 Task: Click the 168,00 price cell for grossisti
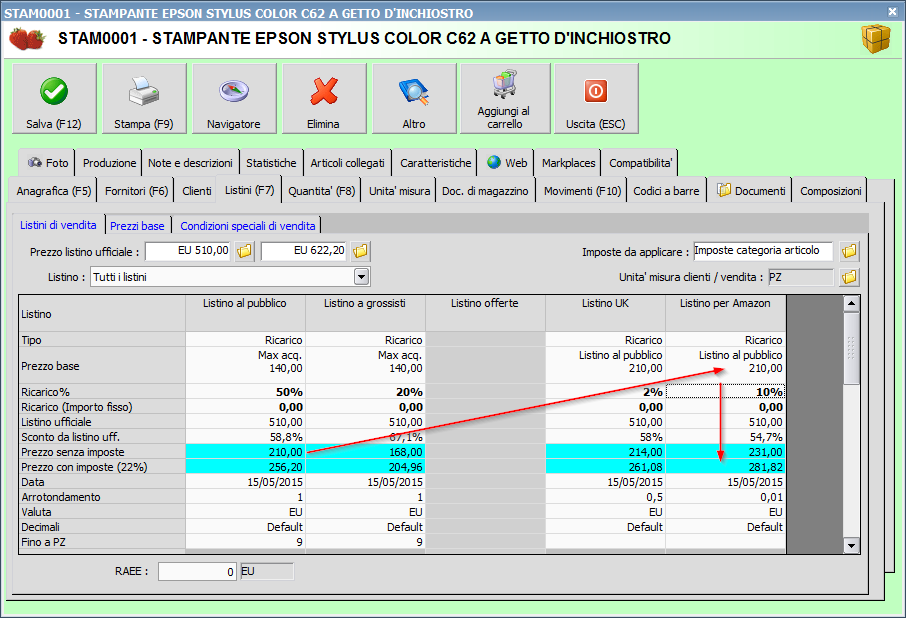(366, 452)
